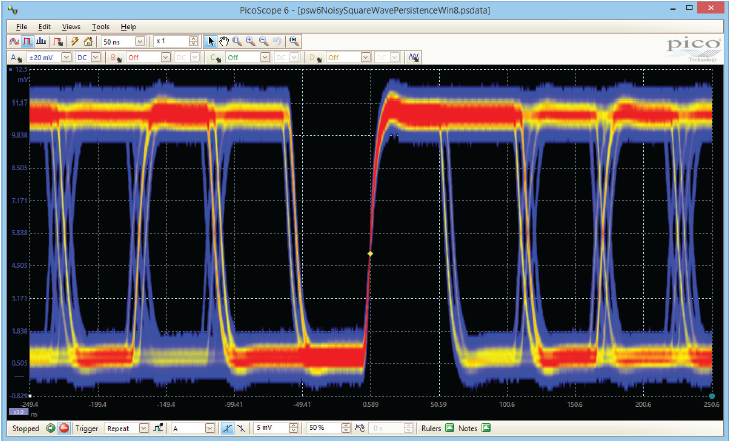Open the Math channels button
The height and width of the screenshot is (442, 729).
[414, 57]
